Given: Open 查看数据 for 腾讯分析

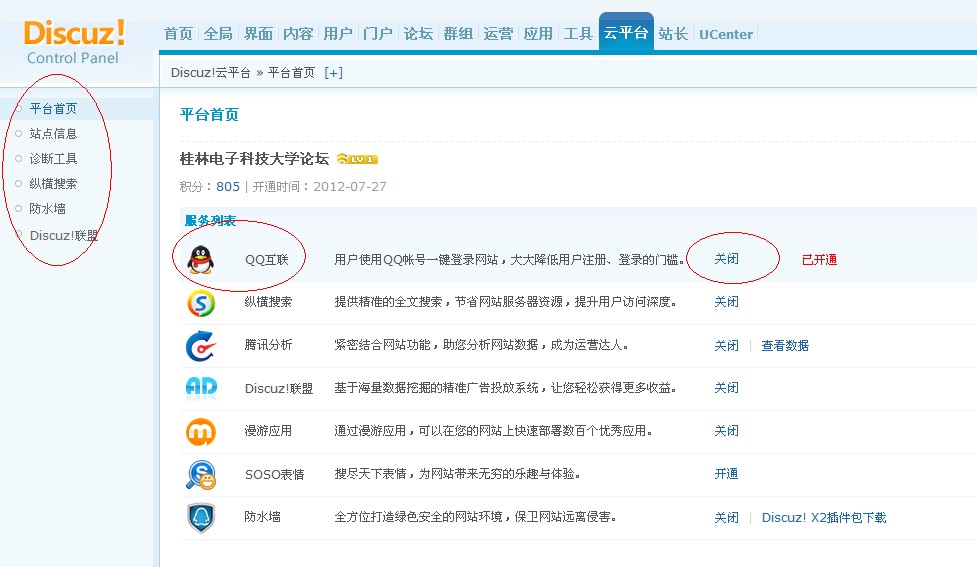Looking at the screenshot, I should [x=785, y=345].
